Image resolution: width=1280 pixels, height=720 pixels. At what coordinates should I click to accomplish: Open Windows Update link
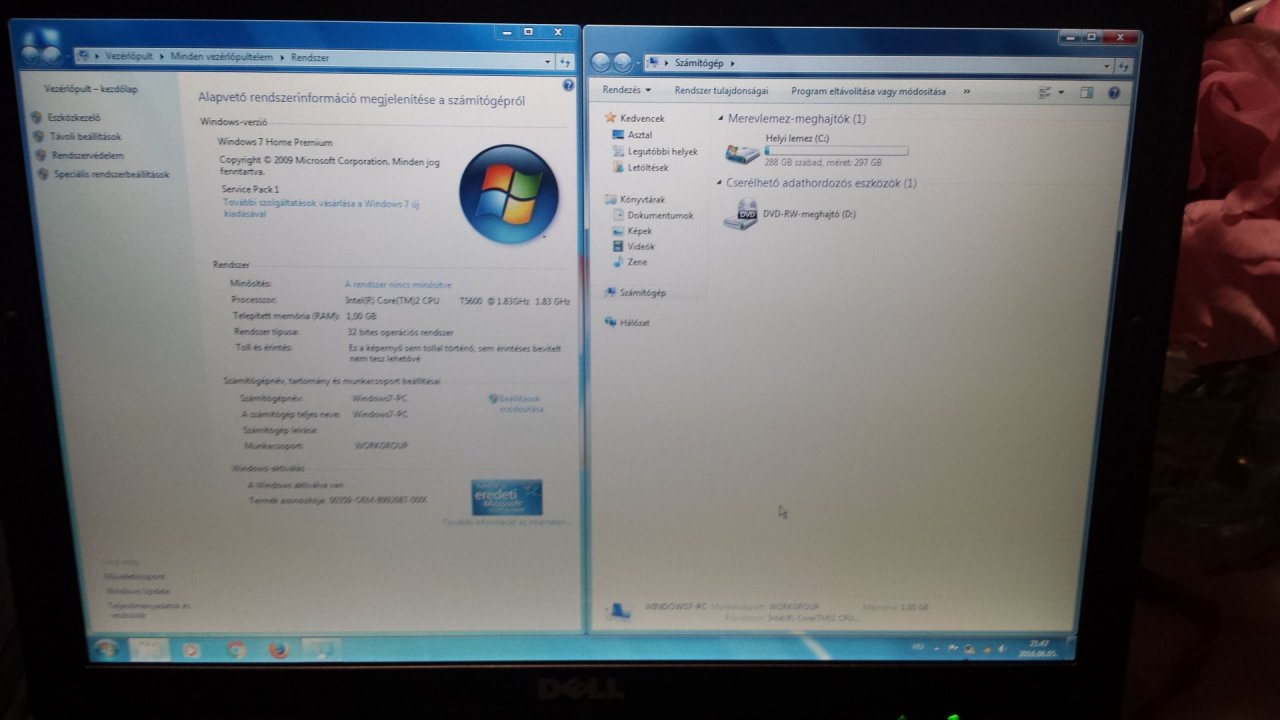coord(139,591)
